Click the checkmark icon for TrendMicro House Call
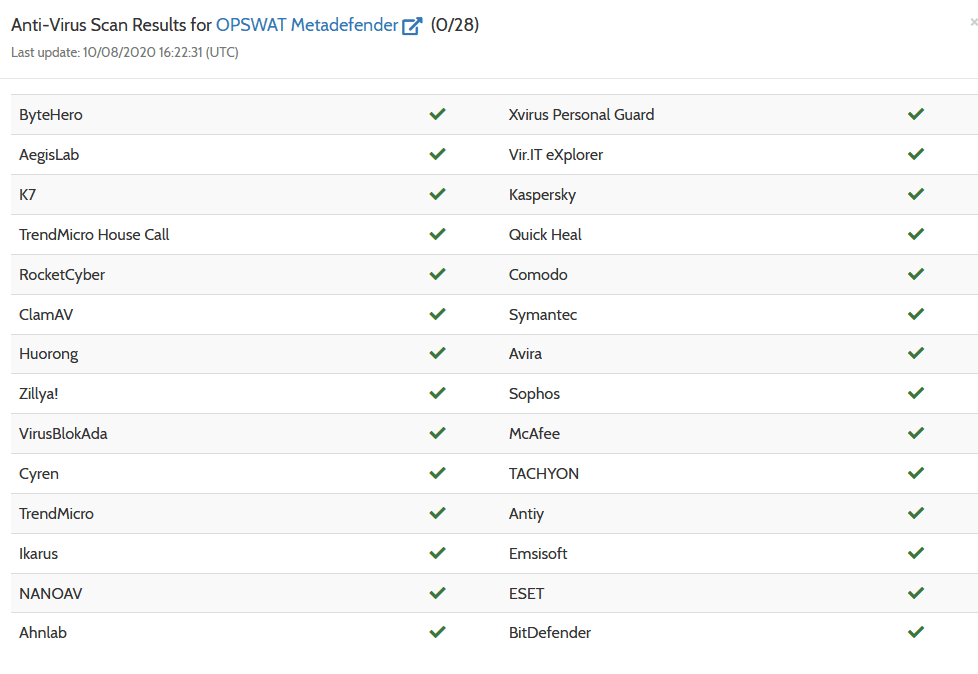Screen dimensions: 978x674 point(437,235)
